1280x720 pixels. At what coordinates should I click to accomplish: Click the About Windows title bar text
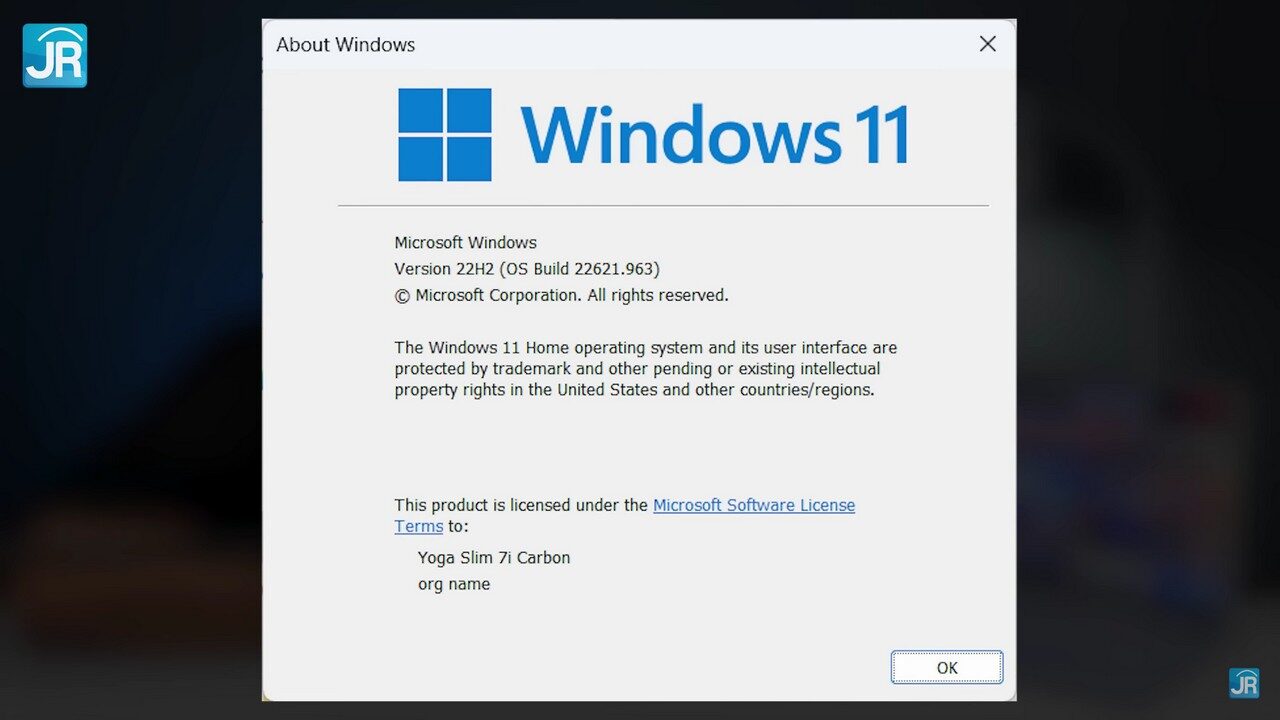(x=345, y=45)
